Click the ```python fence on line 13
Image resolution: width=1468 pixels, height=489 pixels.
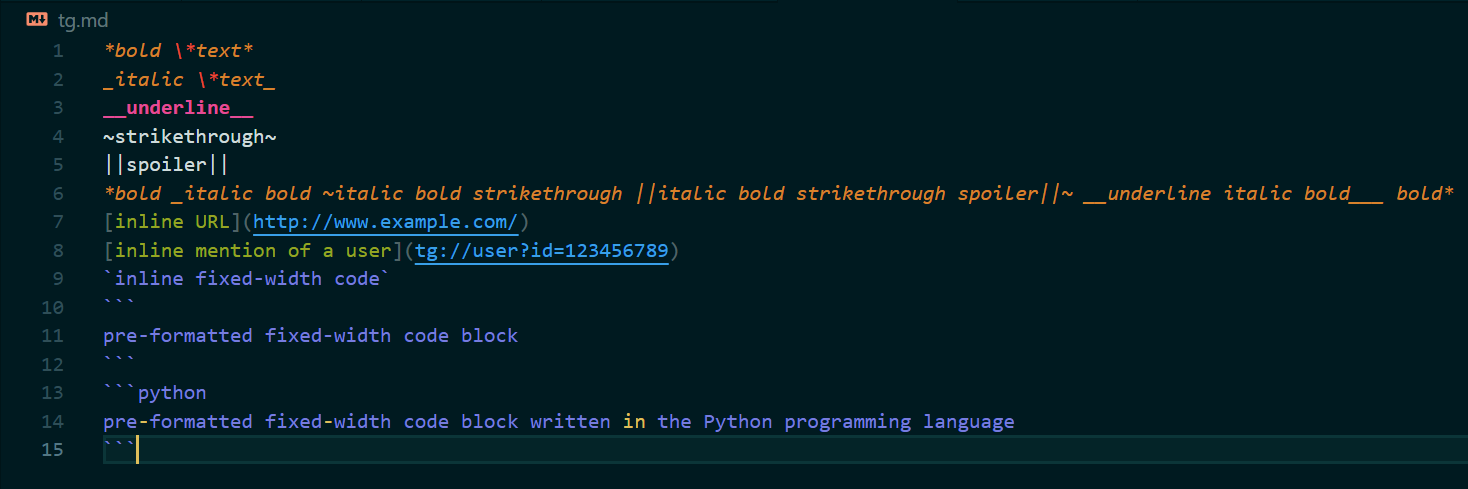coord(155,393)
